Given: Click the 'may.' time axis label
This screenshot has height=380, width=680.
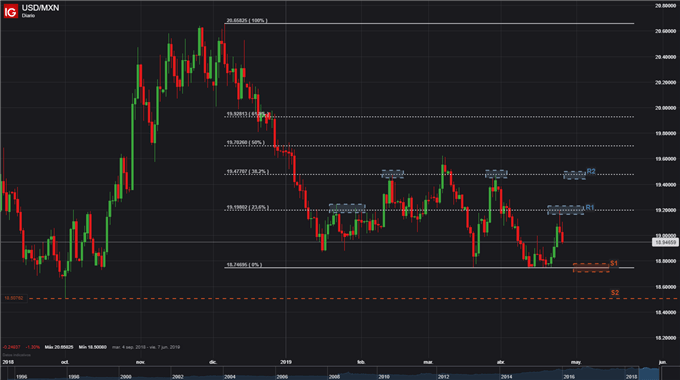Looking at the screenshot, I should pyautogui.click(x=576, y=362).
